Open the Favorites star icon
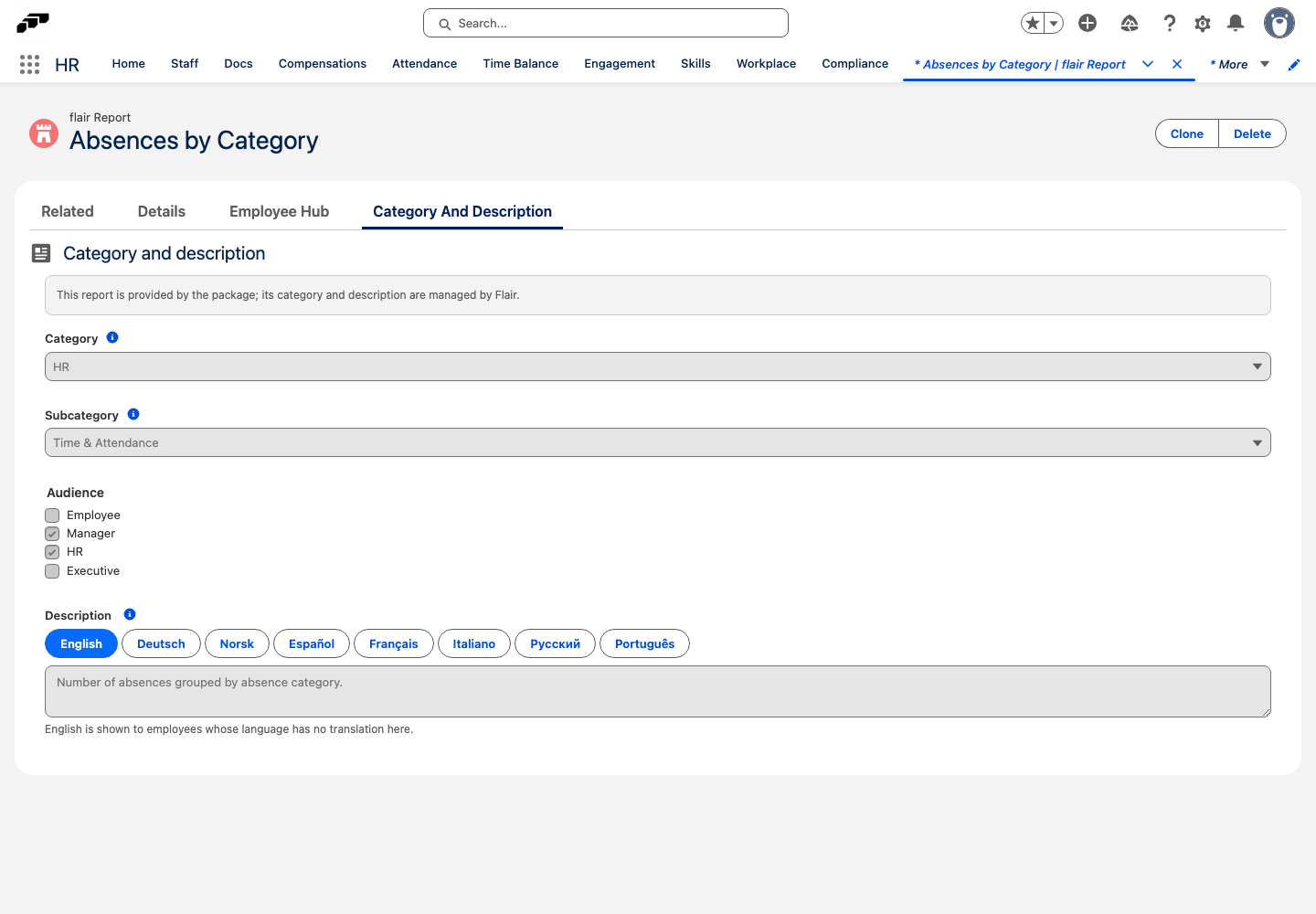1316x914 pixels. (x=1033, y=23)
